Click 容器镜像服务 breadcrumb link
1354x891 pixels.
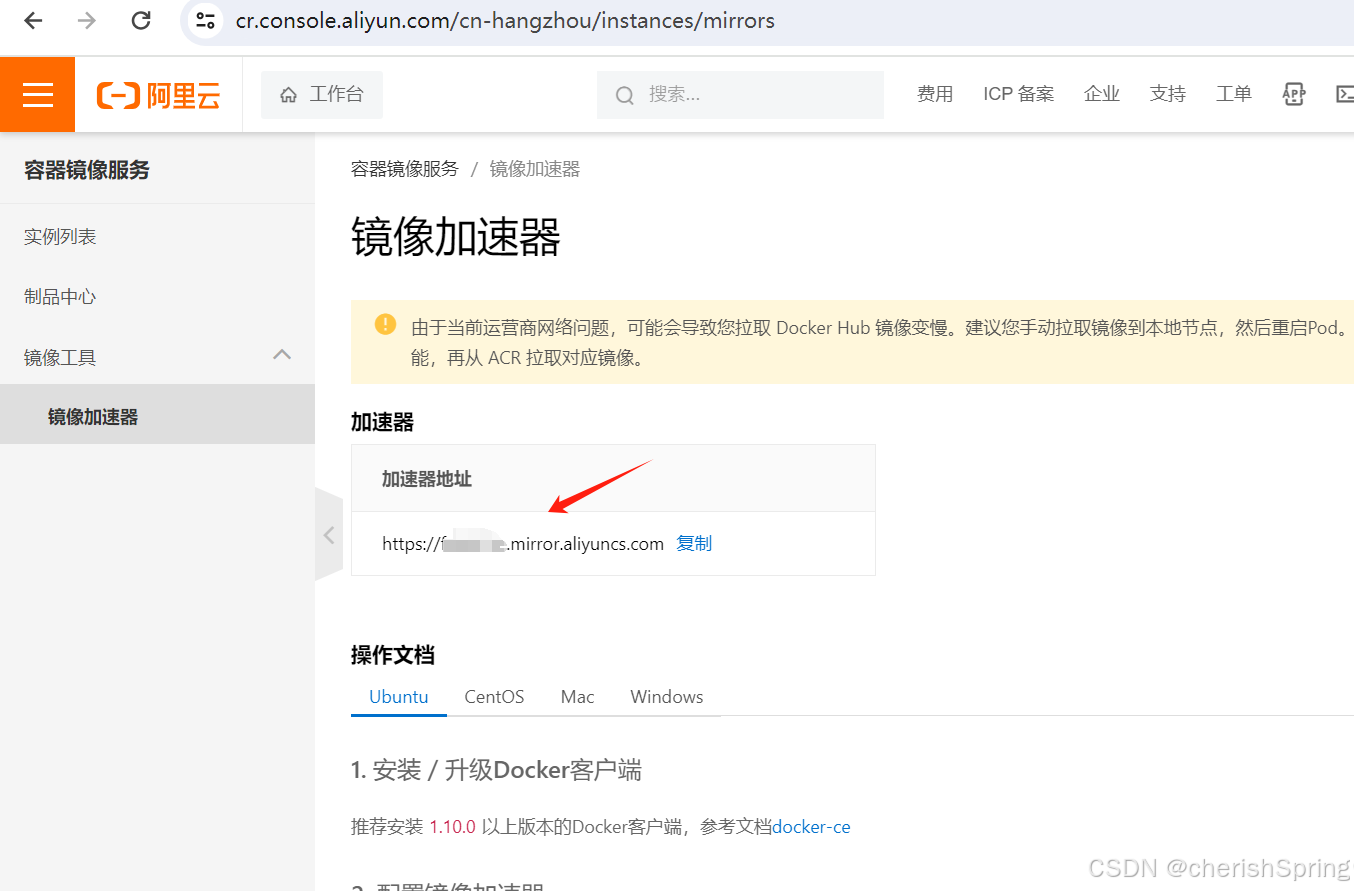point(404,169)
